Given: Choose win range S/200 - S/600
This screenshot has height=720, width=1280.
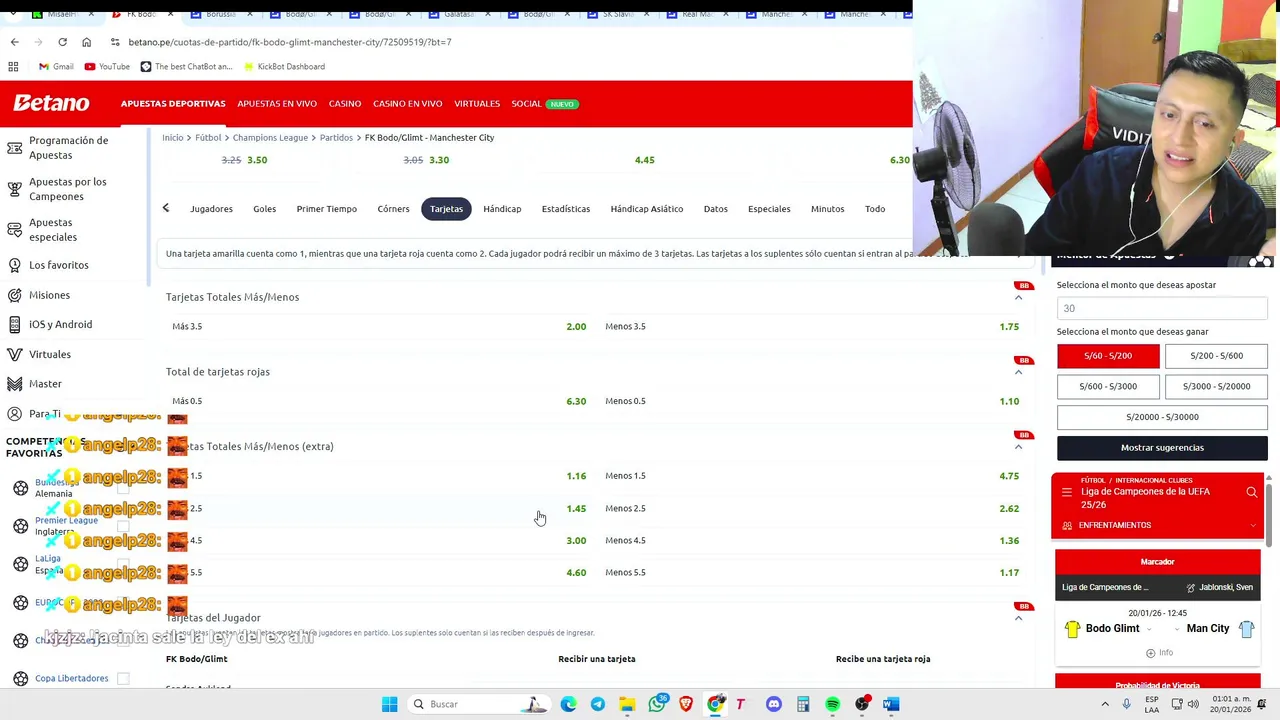Looking at the screenshot, I should click(x=1216, y=356).
